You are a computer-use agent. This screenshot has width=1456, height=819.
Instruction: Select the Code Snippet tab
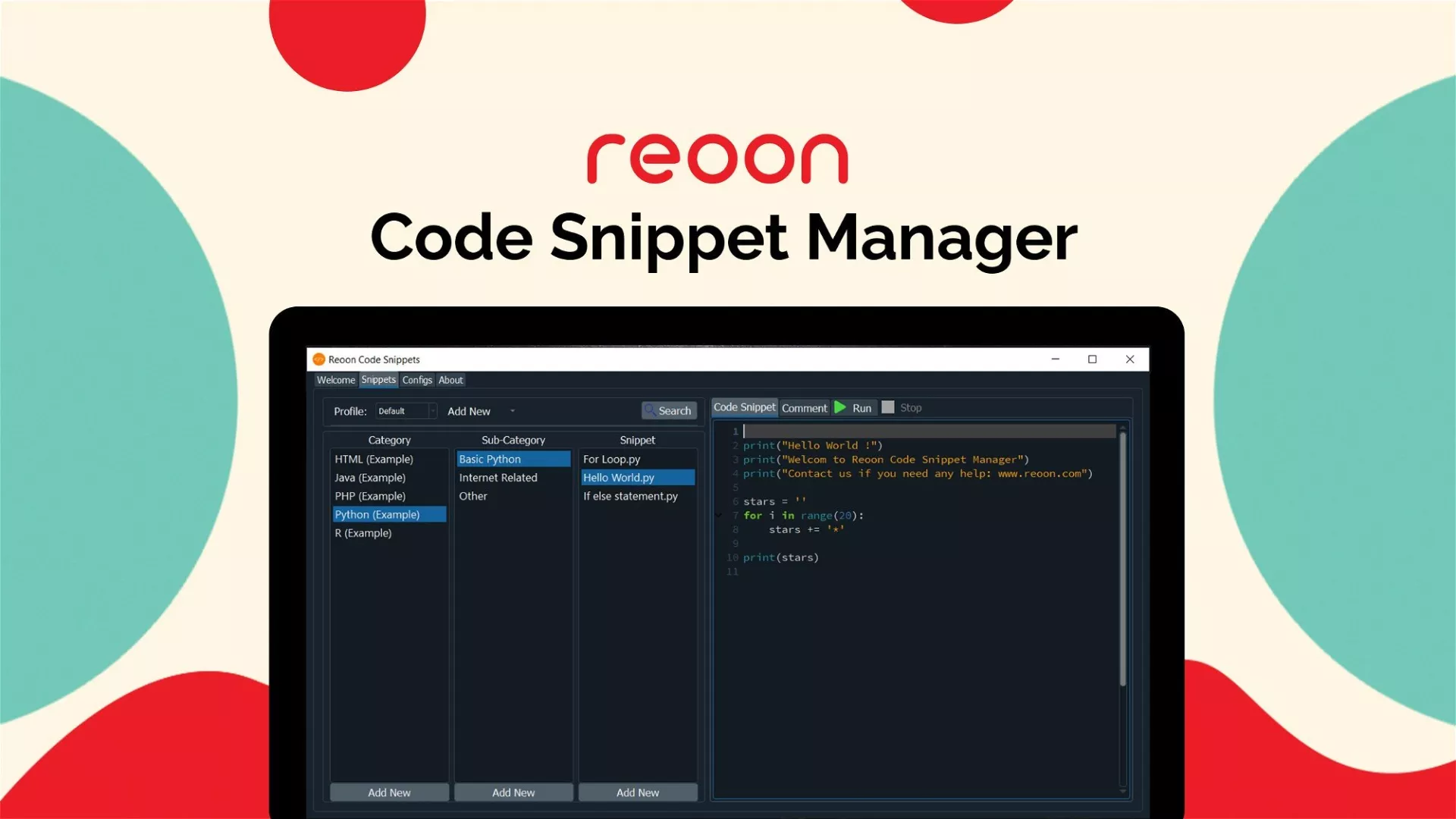click(744, 407)
